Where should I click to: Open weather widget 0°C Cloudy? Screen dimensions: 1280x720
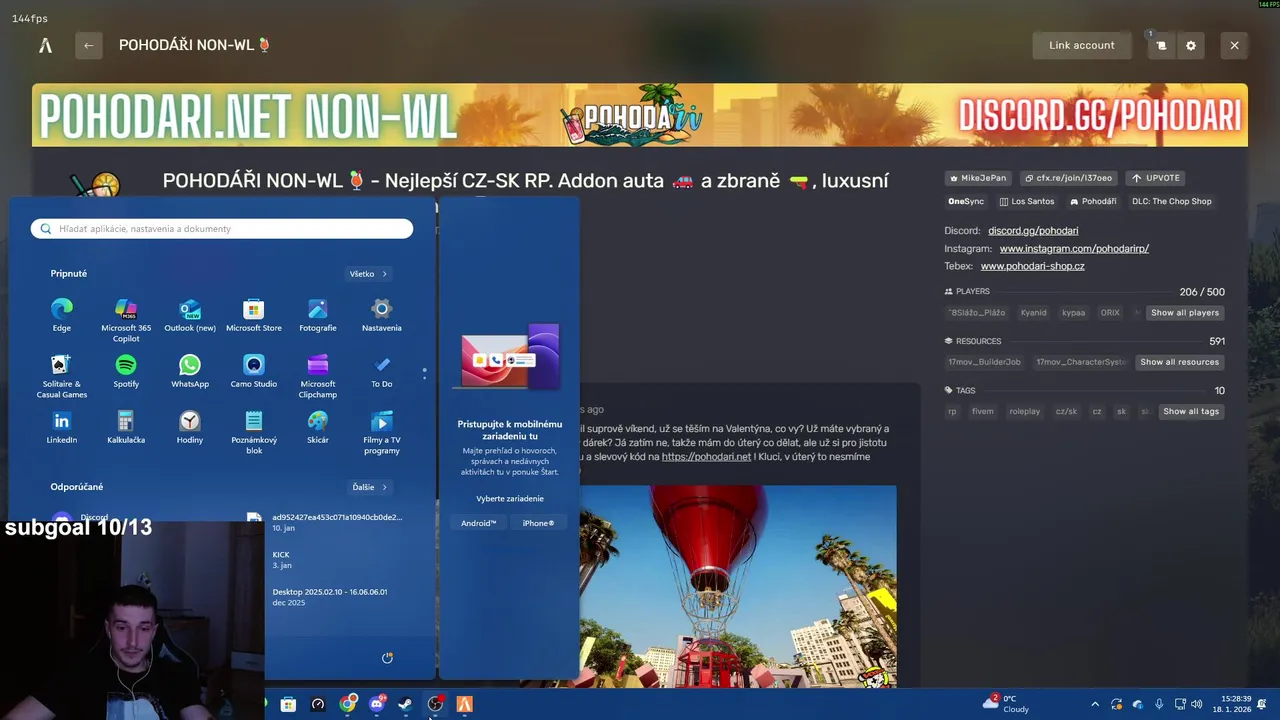click(1008, 704)
